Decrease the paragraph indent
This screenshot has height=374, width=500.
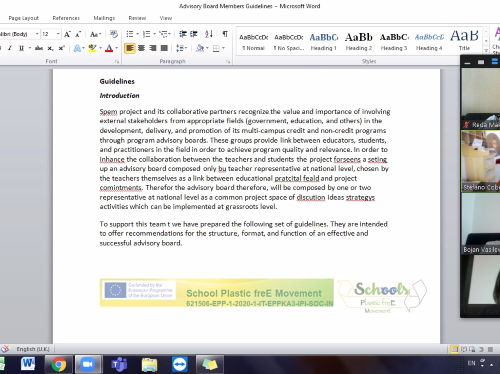[182, 34]
